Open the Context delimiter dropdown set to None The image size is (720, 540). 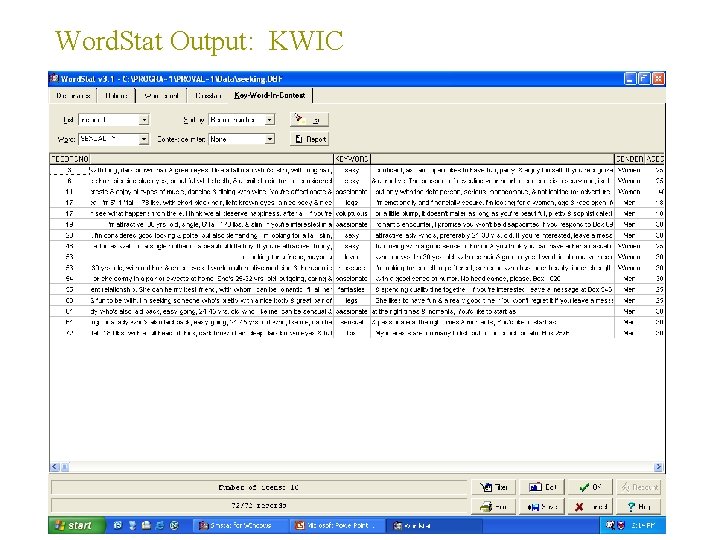[x=270, y=139]
